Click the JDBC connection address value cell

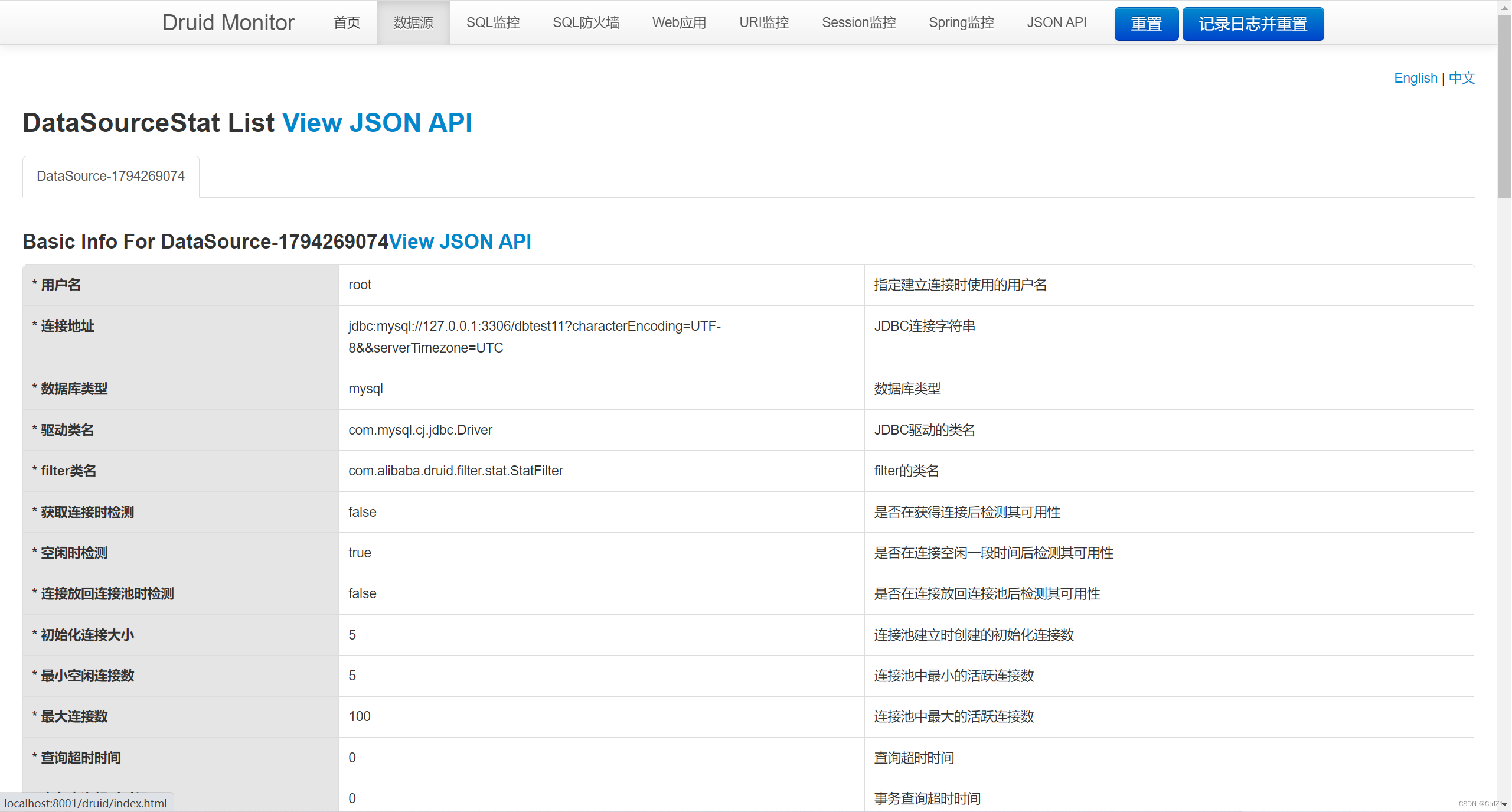click(x=599, y=337)
